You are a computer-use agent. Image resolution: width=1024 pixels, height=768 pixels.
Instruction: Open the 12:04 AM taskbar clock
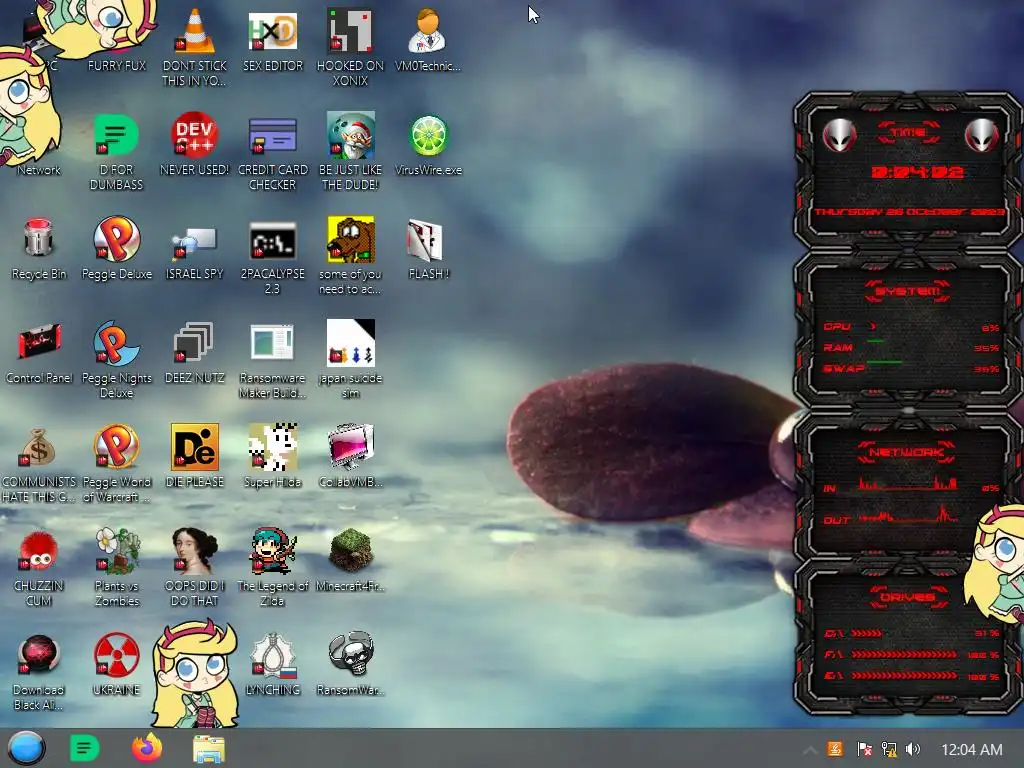972,750
